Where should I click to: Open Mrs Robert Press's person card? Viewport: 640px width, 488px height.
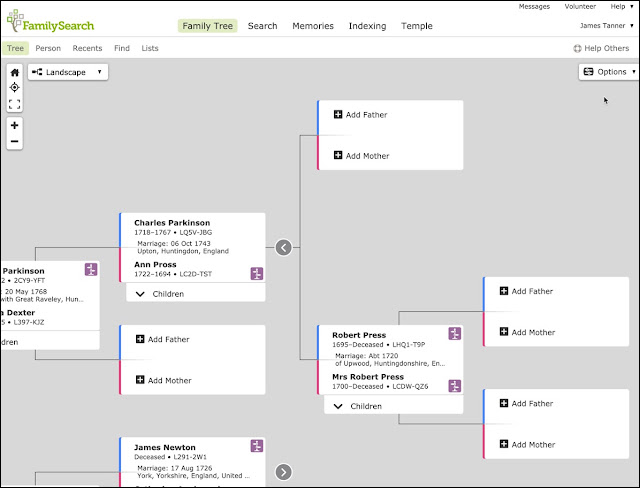point(368,377)
